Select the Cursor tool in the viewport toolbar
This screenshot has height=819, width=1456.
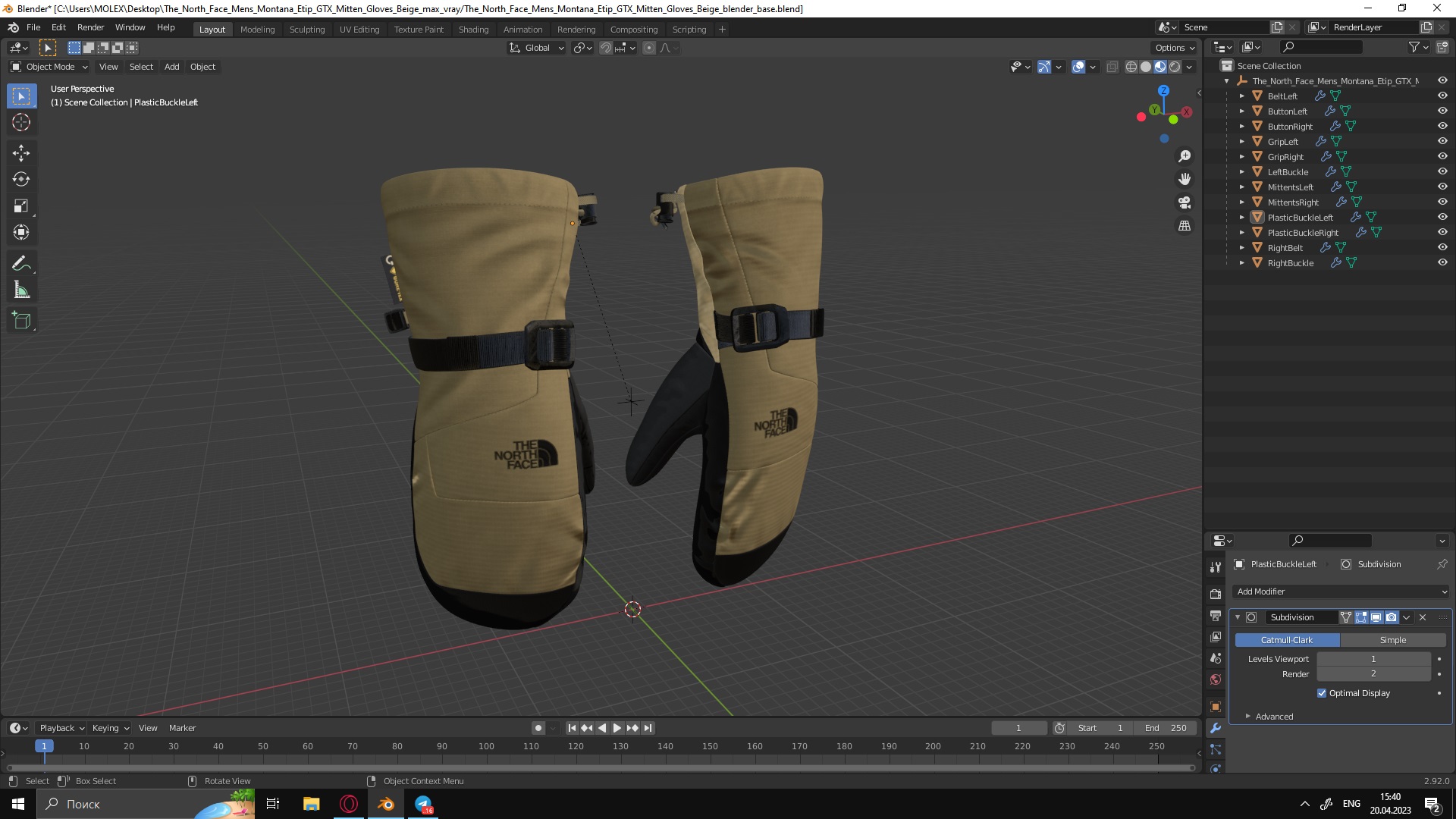[x=21, y=122]
